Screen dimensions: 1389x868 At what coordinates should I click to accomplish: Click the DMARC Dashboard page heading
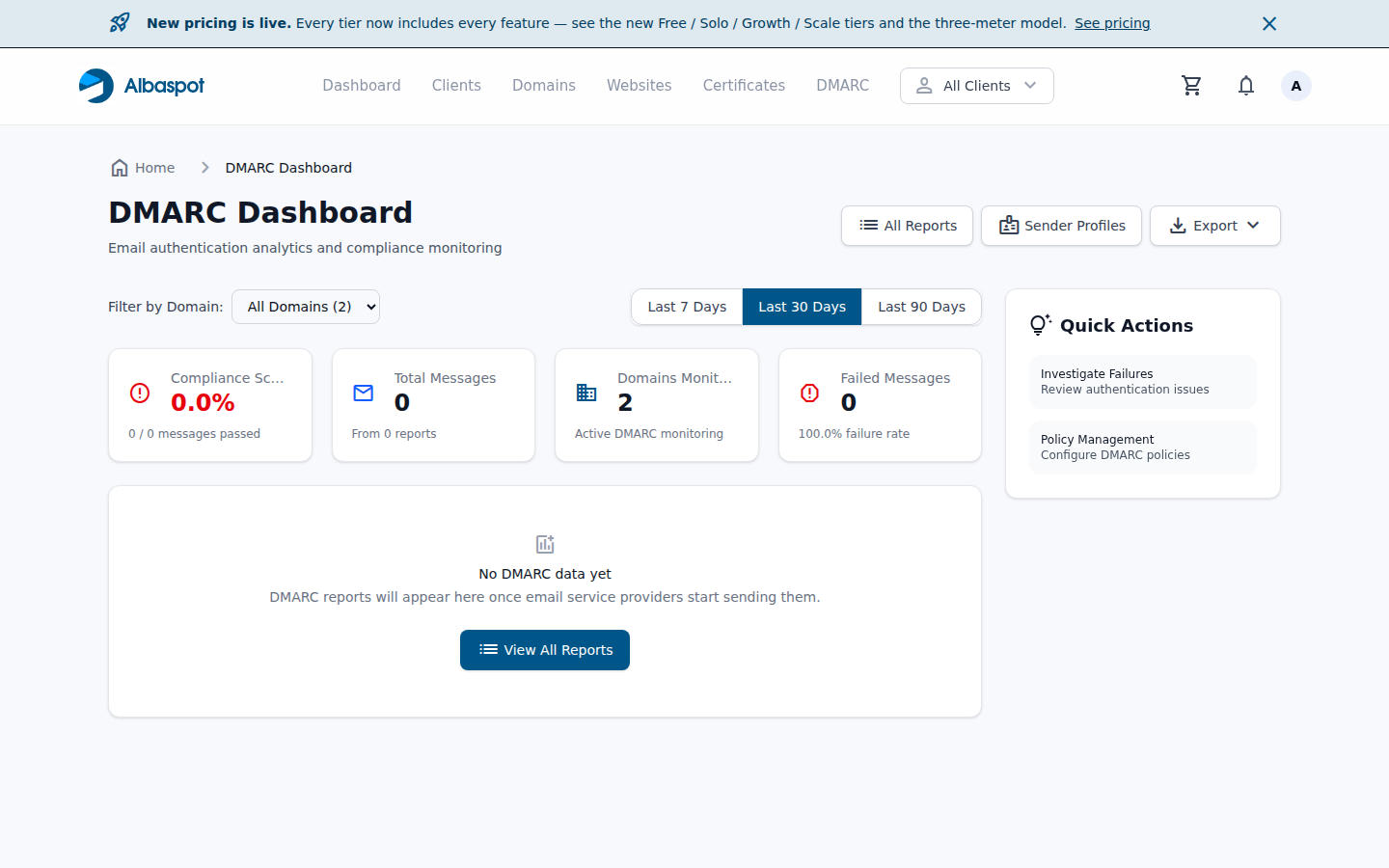coord(260,212)
